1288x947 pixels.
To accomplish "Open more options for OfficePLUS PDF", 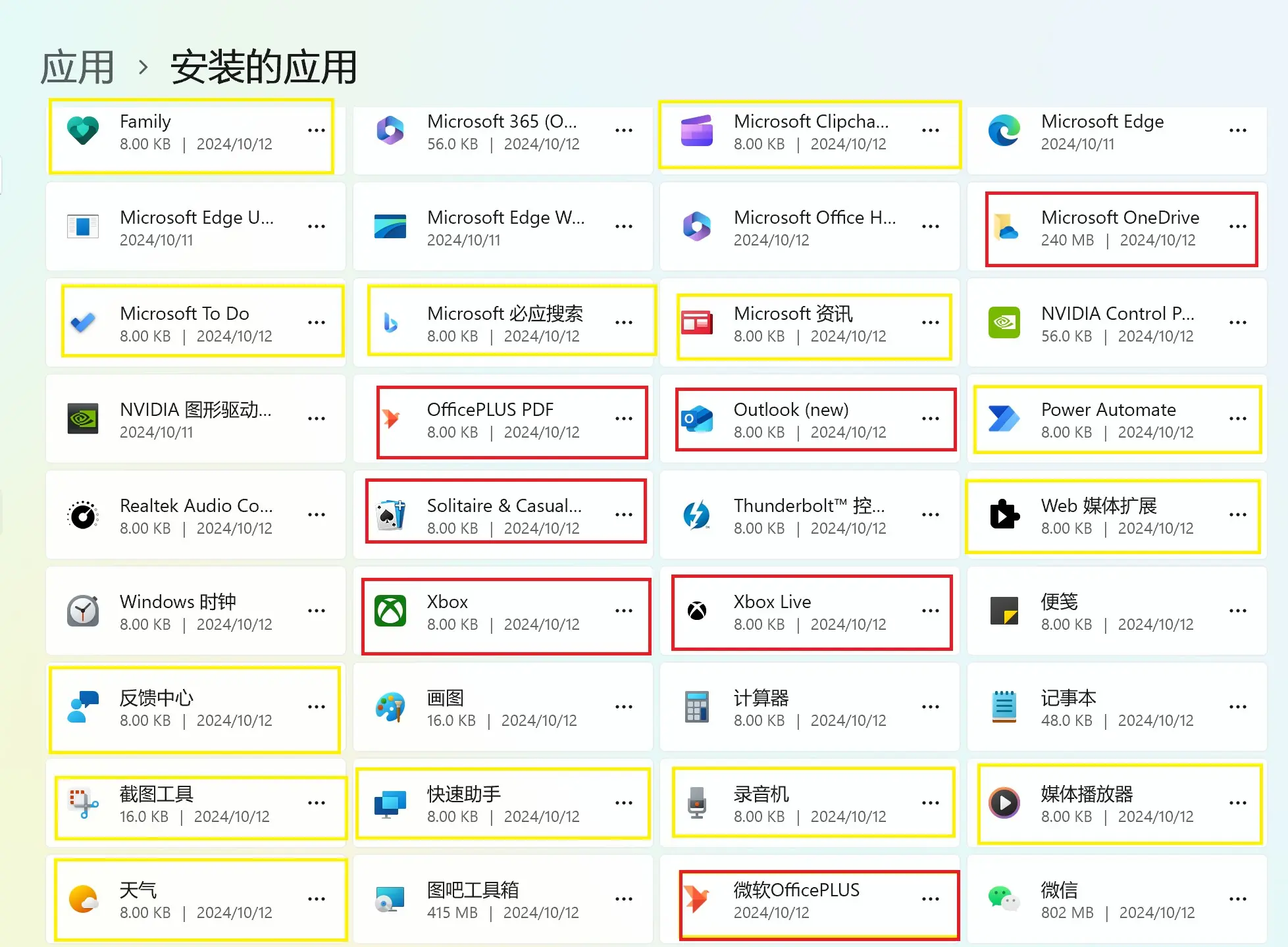I will 624,419.
